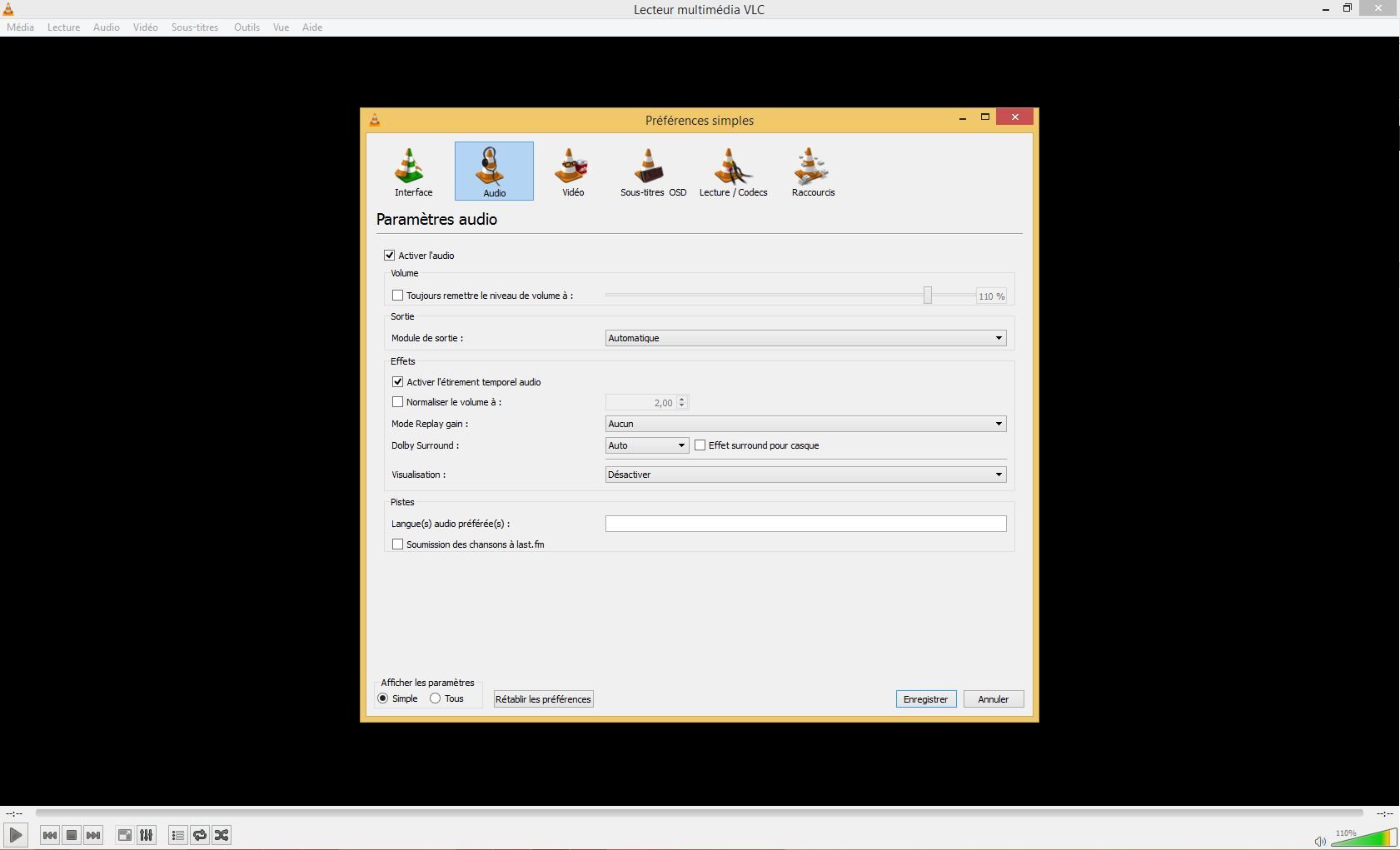Open Module de sortie dropdown
This screenshot has height=850, width=1400.
click(805, 338)
